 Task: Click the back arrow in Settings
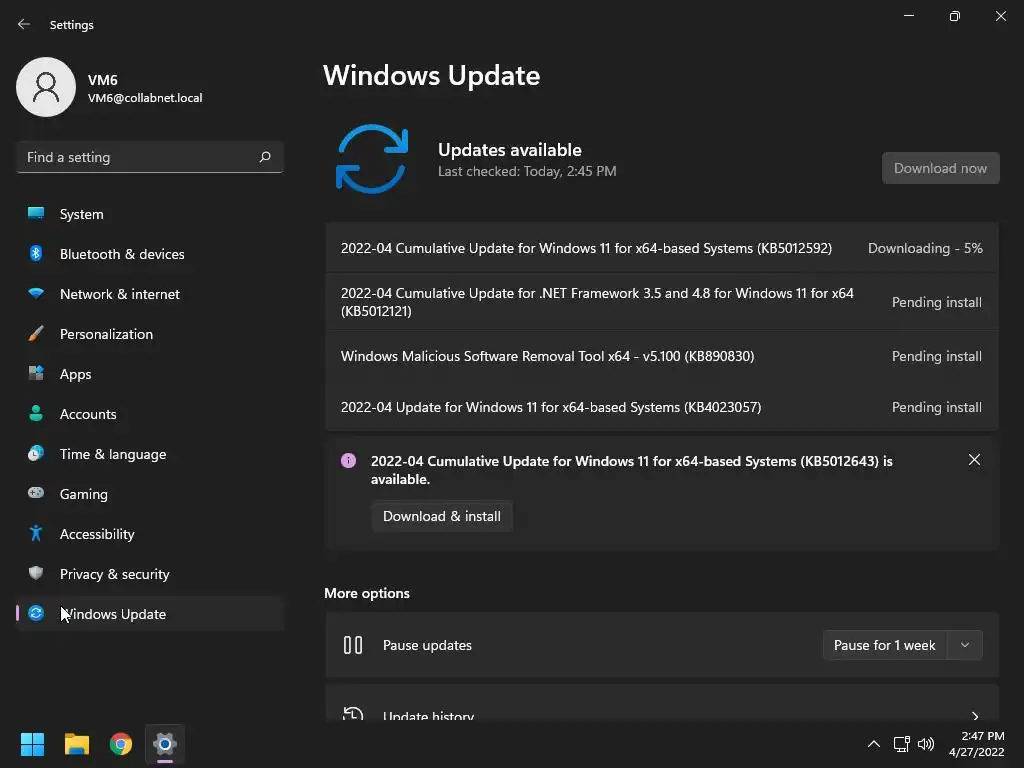click(24, 24)
